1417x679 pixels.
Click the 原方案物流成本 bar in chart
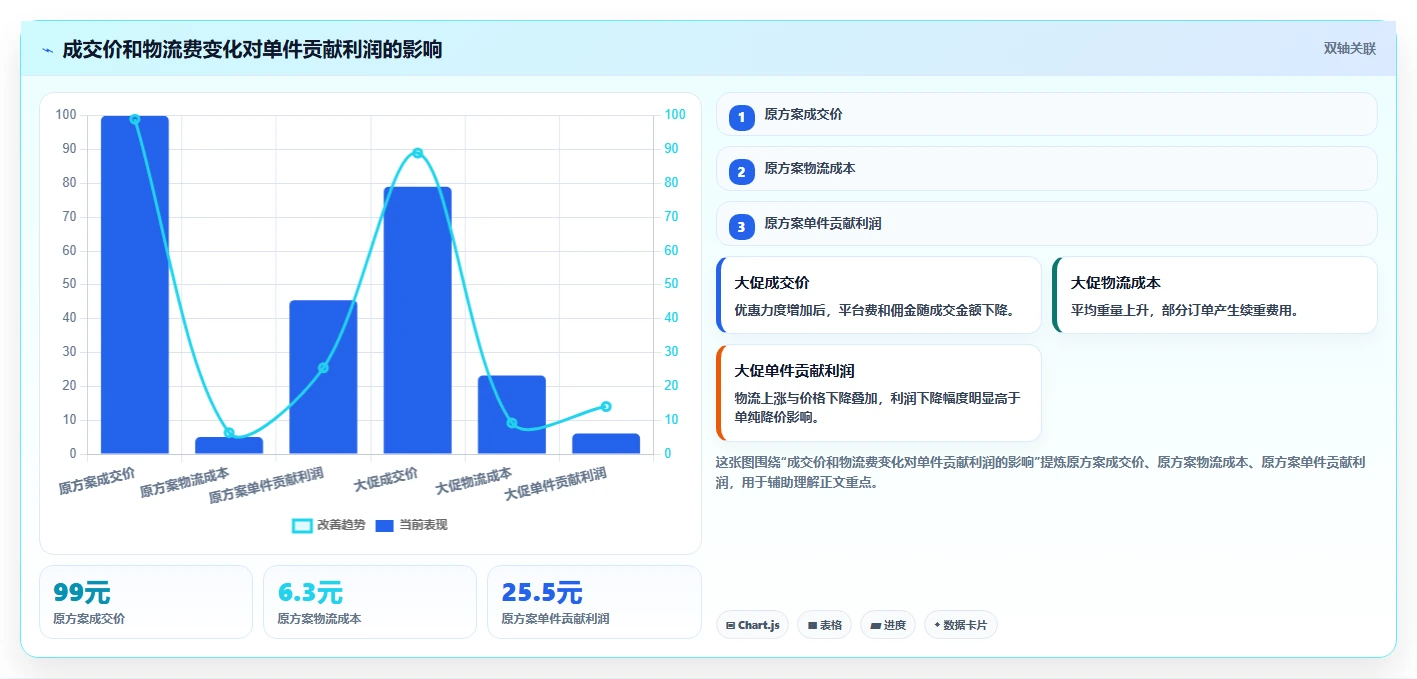coord(229,446)
